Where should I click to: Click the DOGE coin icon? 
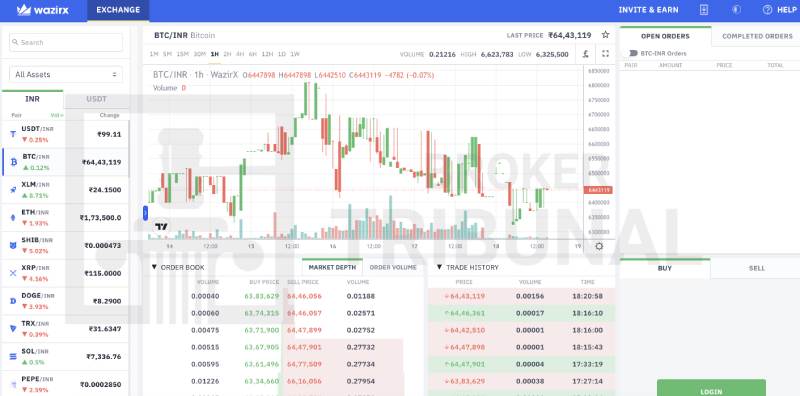[x=13, y=301]
